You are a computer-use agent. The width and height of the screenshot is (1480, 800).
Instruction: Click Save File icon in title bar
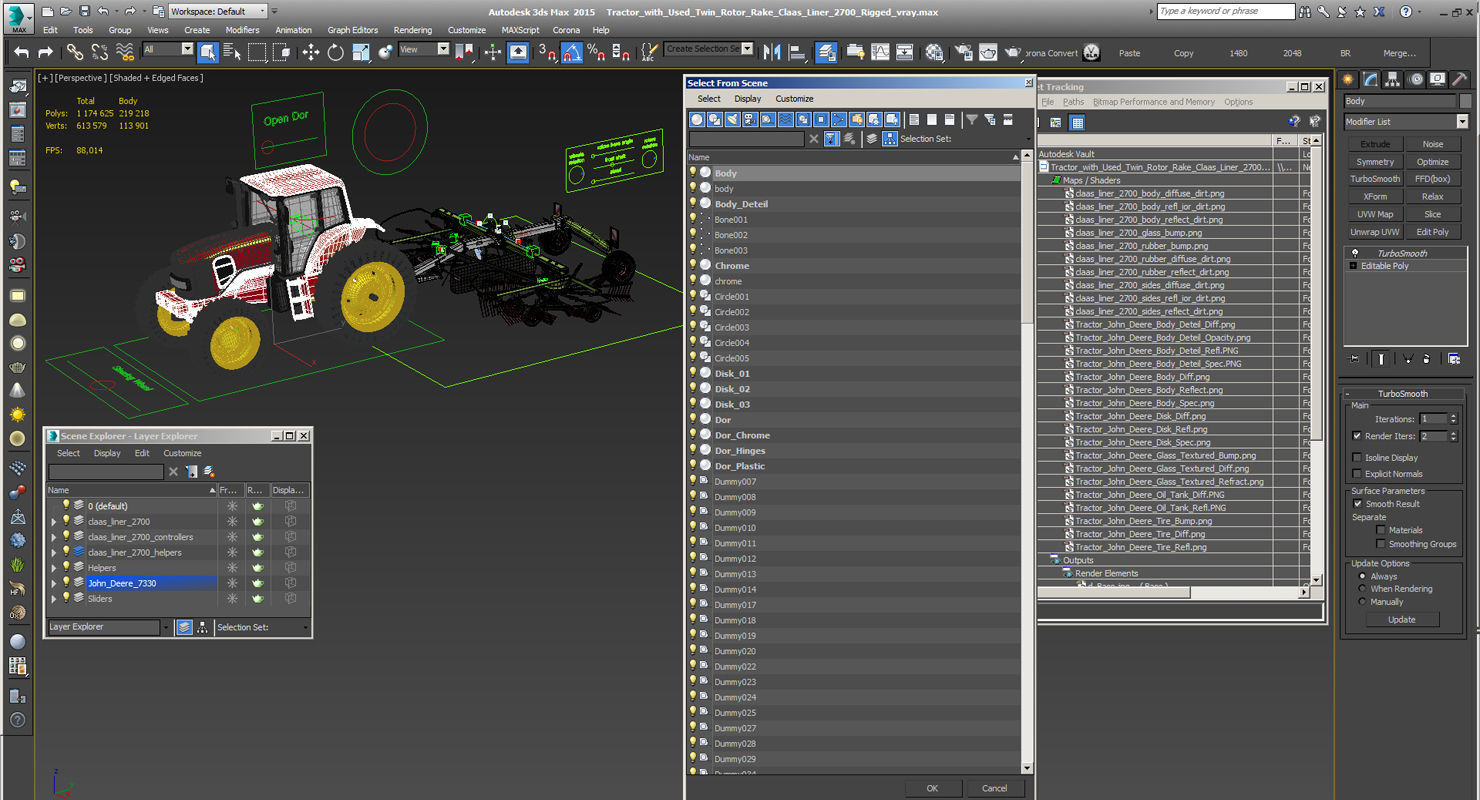pyautogui.click(x=84, y=11)
